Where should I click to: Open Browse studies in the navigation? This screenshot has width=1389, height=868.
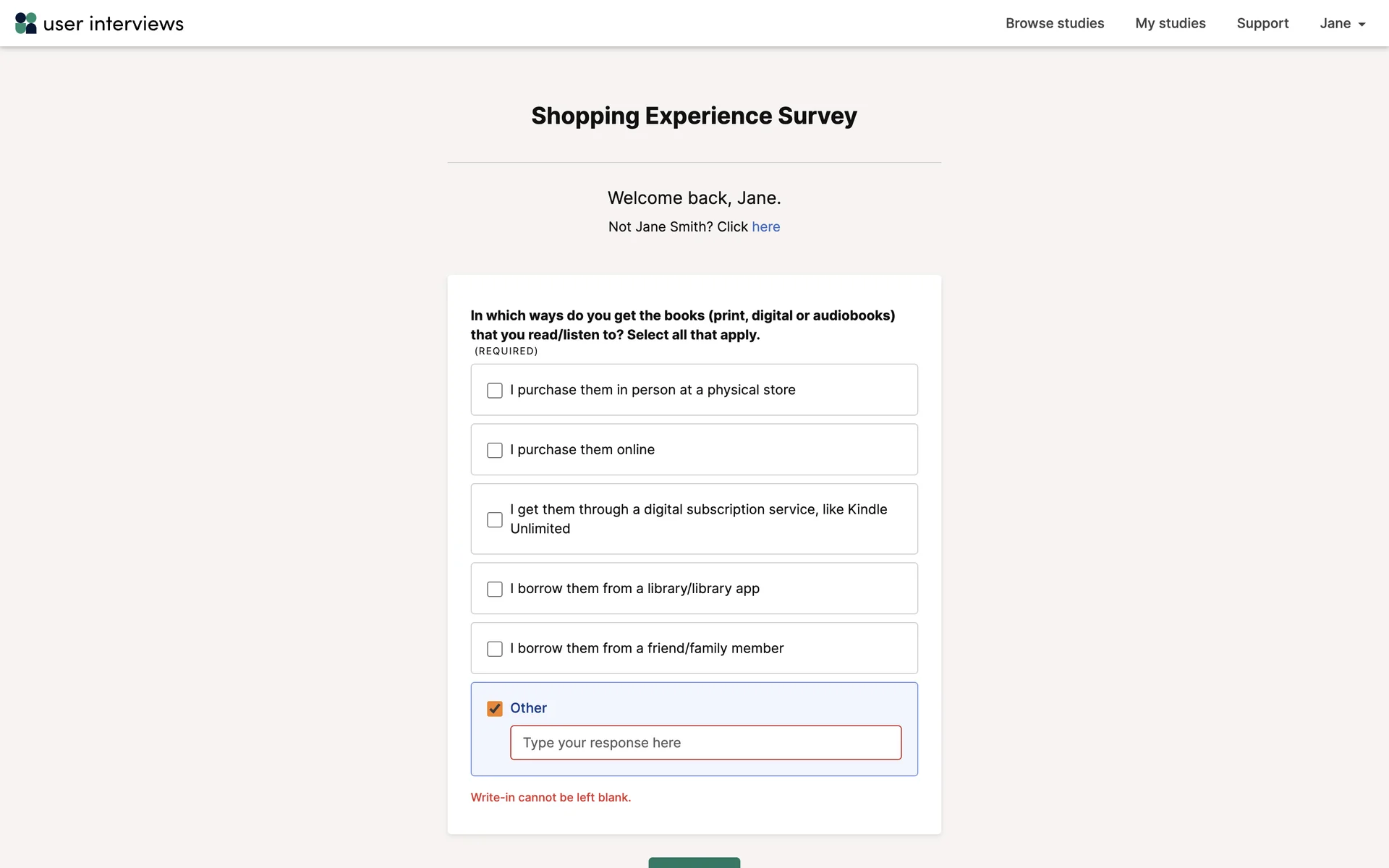(x=1054, y=23)
